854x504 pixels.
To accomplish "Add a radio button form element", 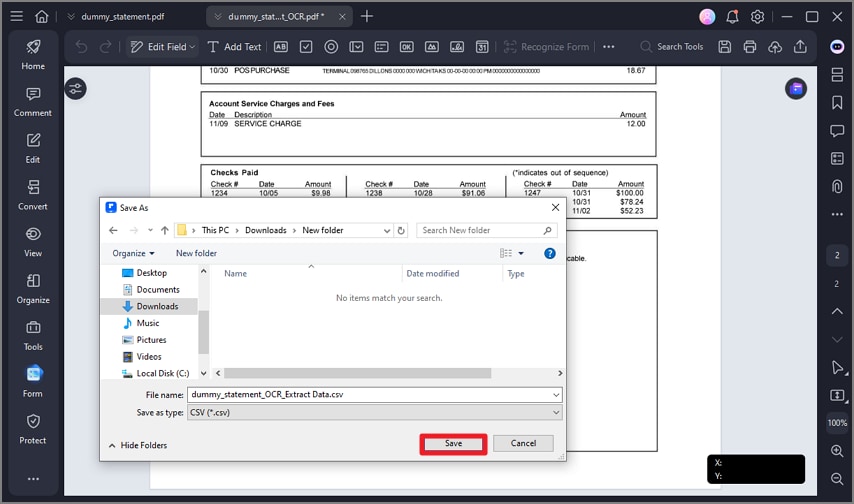I will pyautogui.click(x=331, y=47).
